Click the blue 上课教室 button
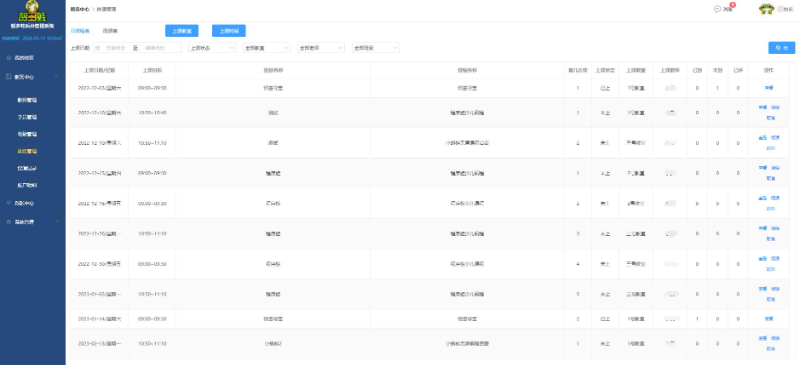Screen dimensions: 800x365 (182, 31)
